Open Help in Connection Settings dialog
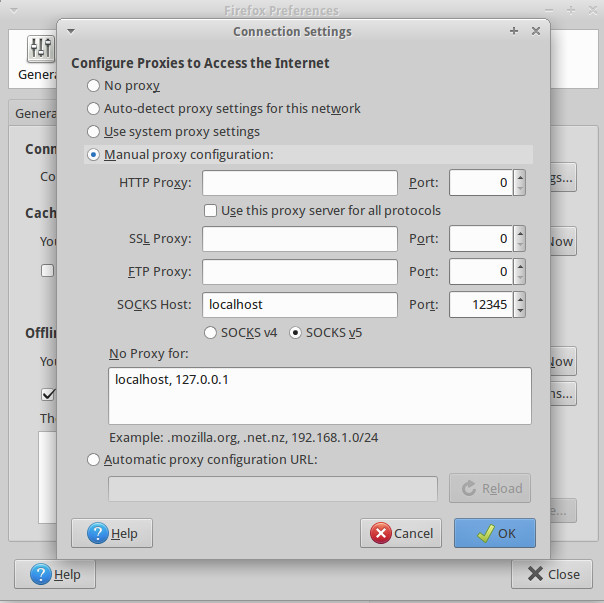The image size is (604, 603). tap(112, 533)
